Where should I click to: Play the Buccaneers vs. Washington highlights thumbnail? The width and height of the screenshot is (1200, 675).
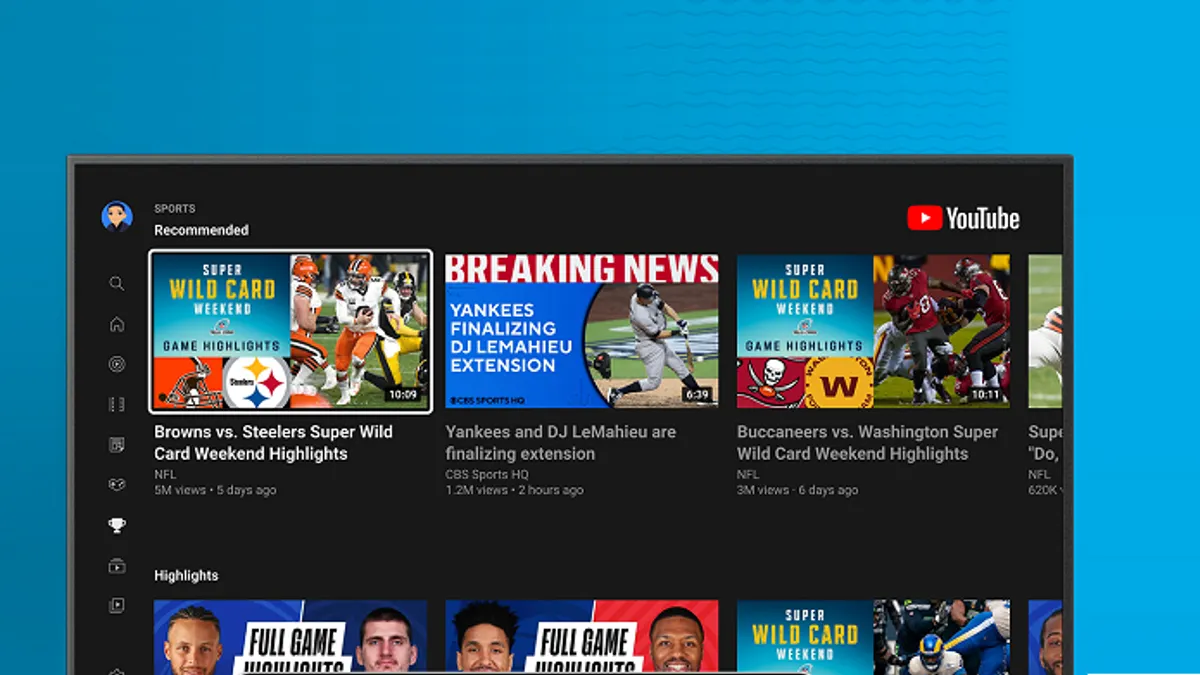873,331
